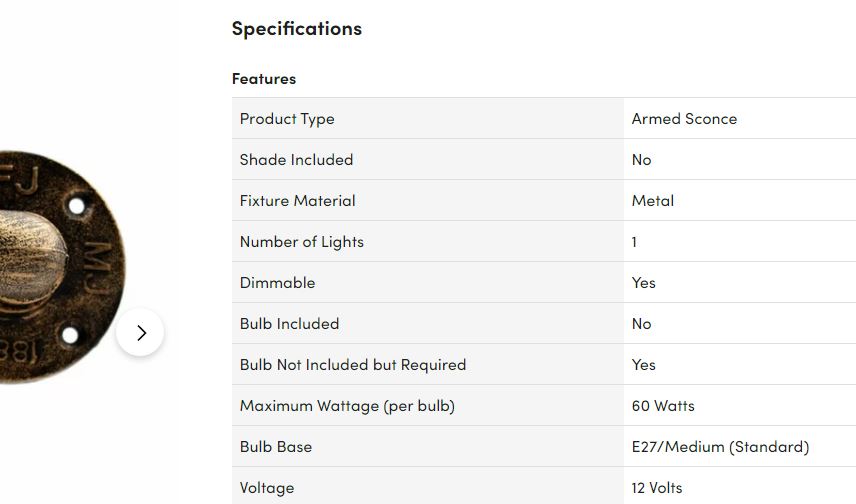Select the Shade Included label
The height and width of the screenshot is (504, 856).
296,159
